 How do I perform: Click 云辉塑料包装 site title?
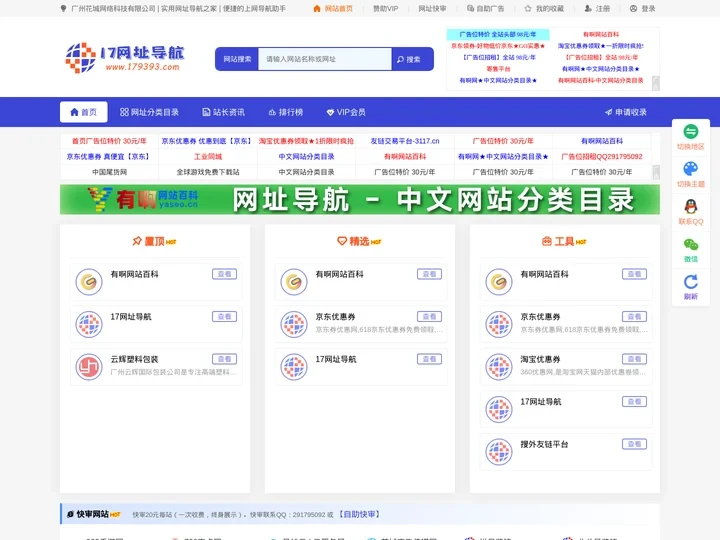[134, 359]
